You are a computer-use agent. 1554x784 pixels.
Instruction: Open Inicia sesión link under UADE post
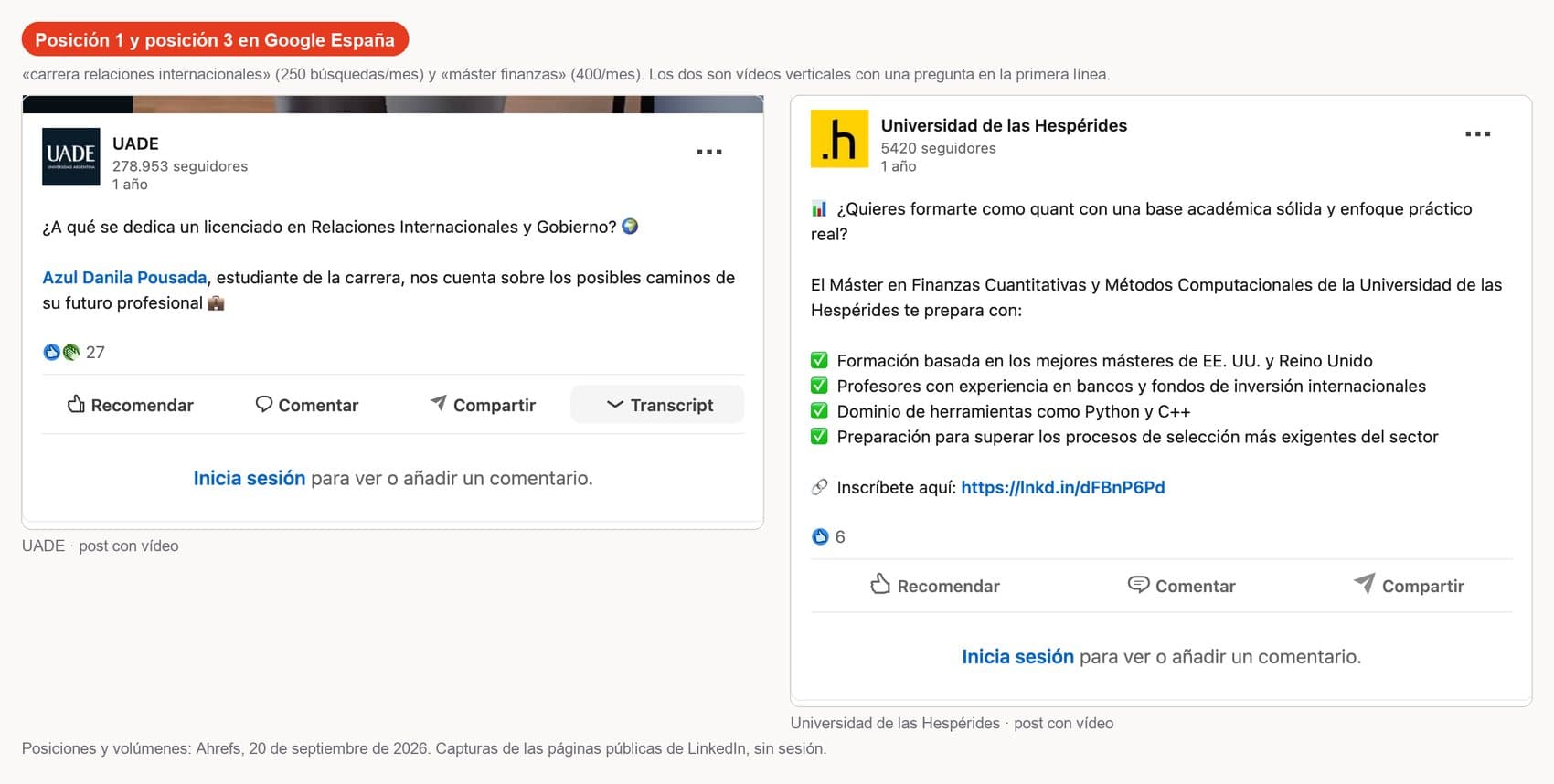[249, 478]
